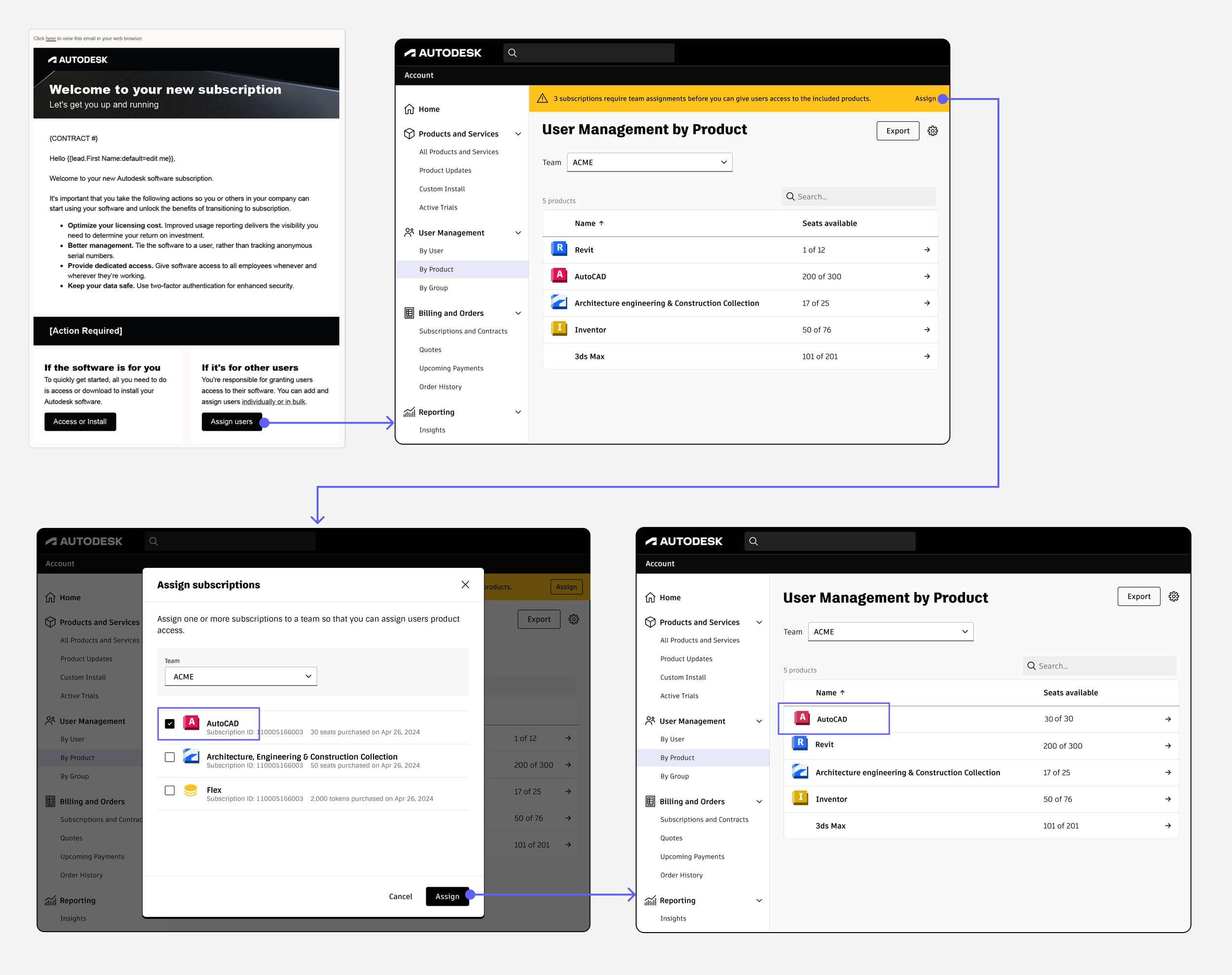Screen dimensions: 1232x975
Task: Collapse Reporting chevron in the upper account window
Action: [x=518, y=412]
